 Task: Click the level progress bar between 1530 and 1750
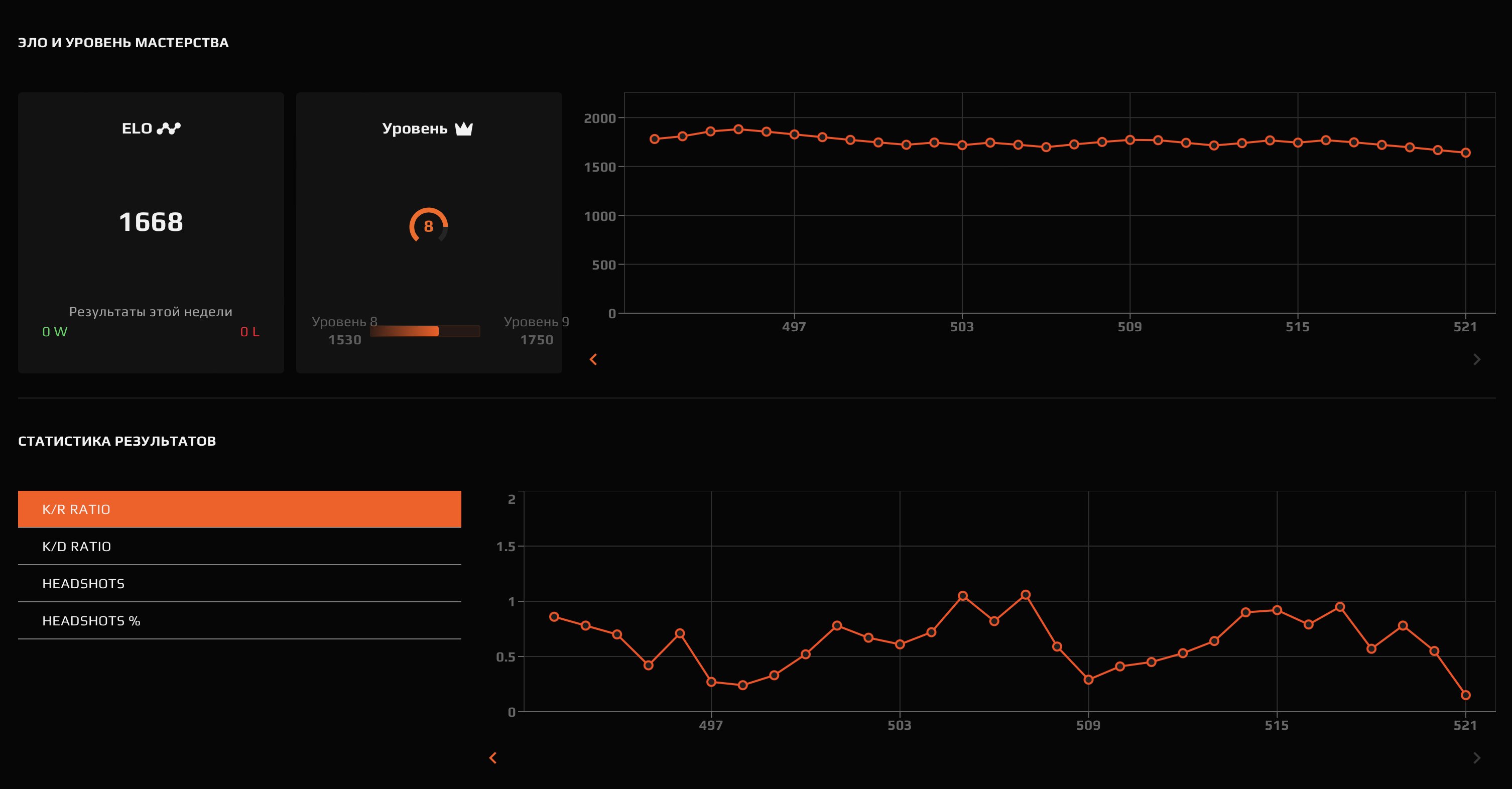[424, 331]
